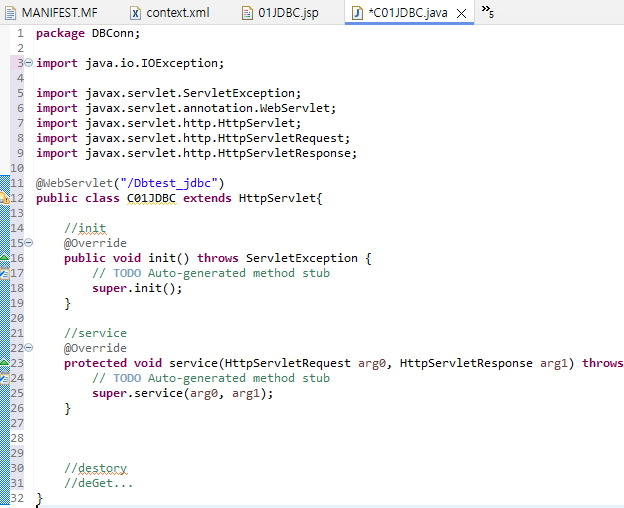Click the closing brace on line 32
Image resolution: width=624 pixels, height=508 pixels.
click(39, 498)
